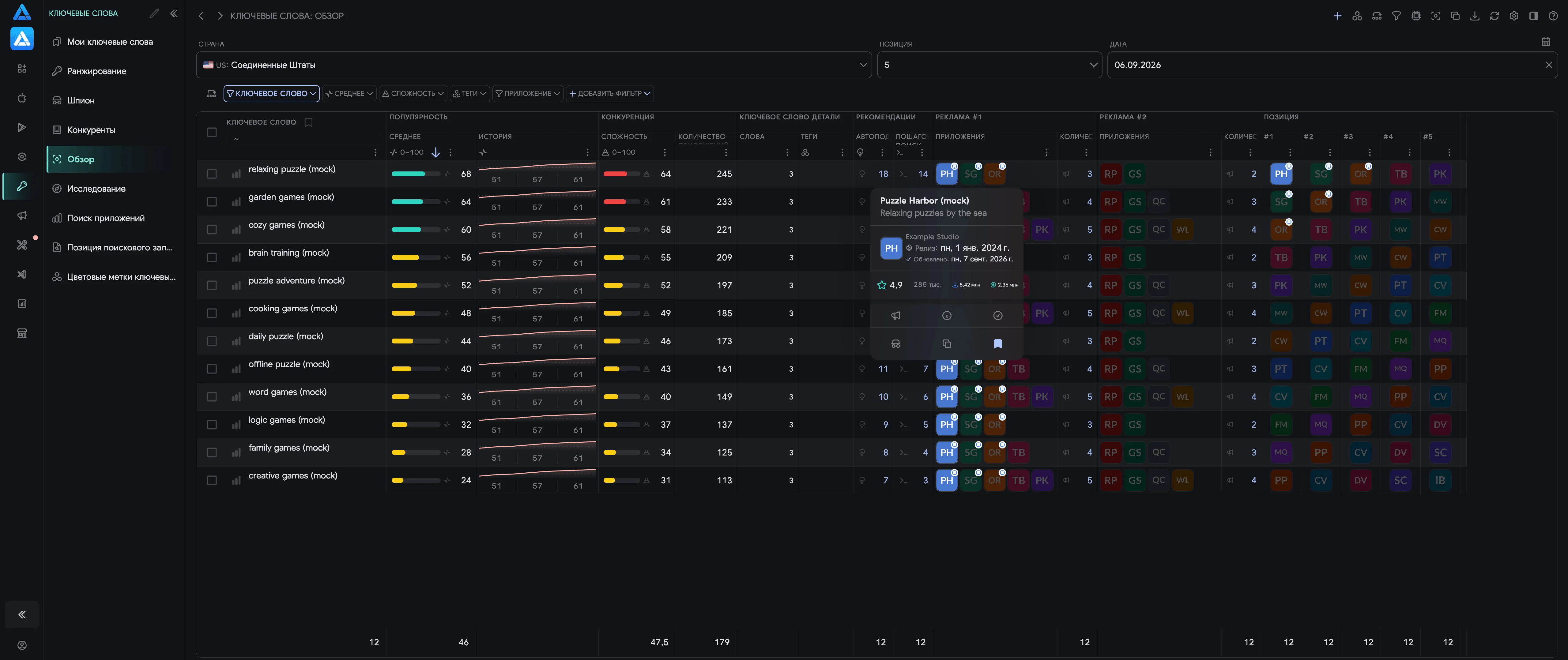
Task: Open the calendar icon above date field
Action: coord(1545,41)
